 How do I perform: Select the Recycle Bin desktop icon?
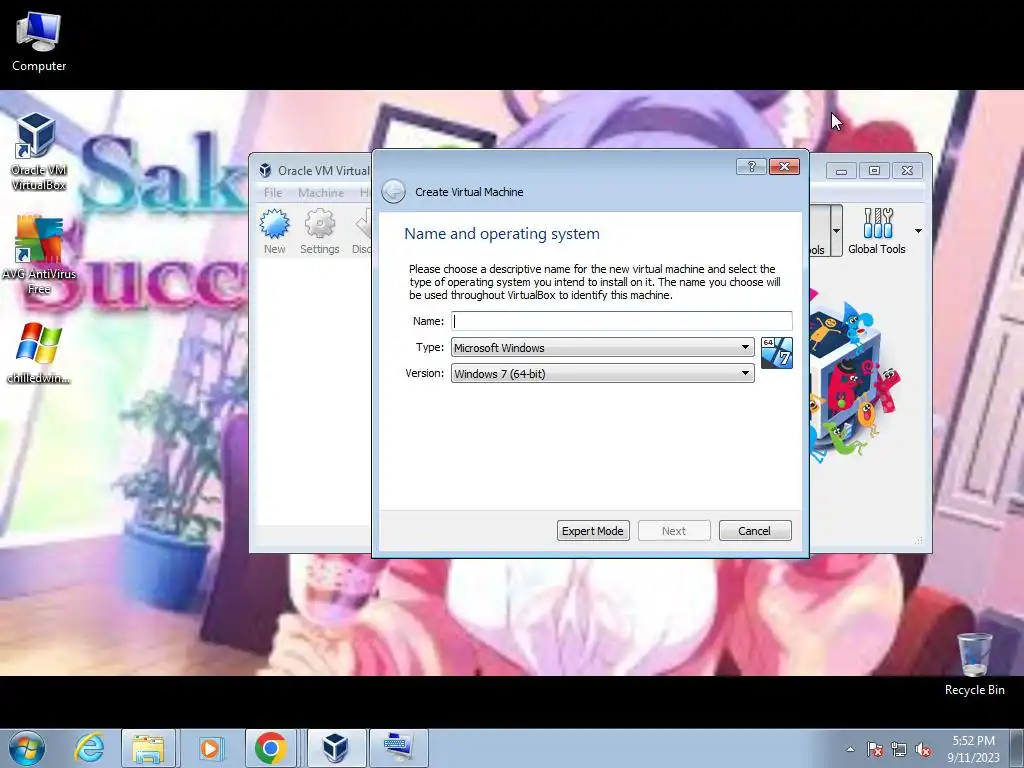(x=974, y=664)
